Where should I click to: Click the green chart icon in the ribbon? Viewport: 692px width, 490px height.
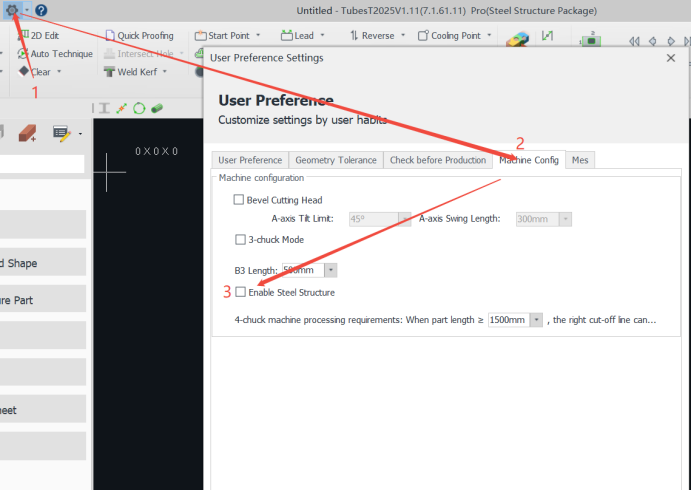[x=547, y=36]
